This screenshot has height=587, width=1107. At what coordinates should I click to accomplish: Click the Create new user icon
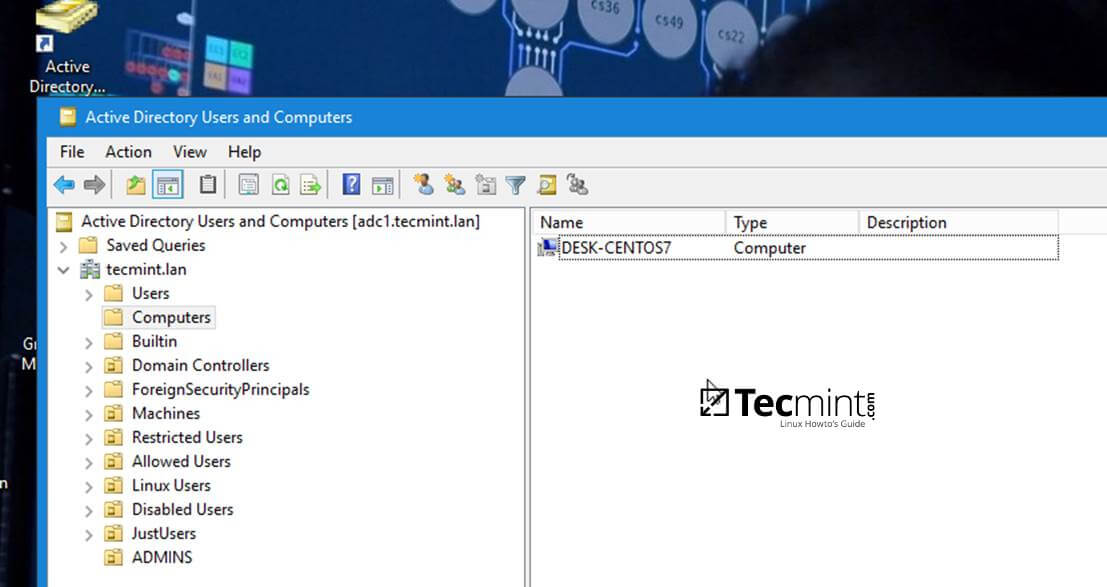point(423,184)
